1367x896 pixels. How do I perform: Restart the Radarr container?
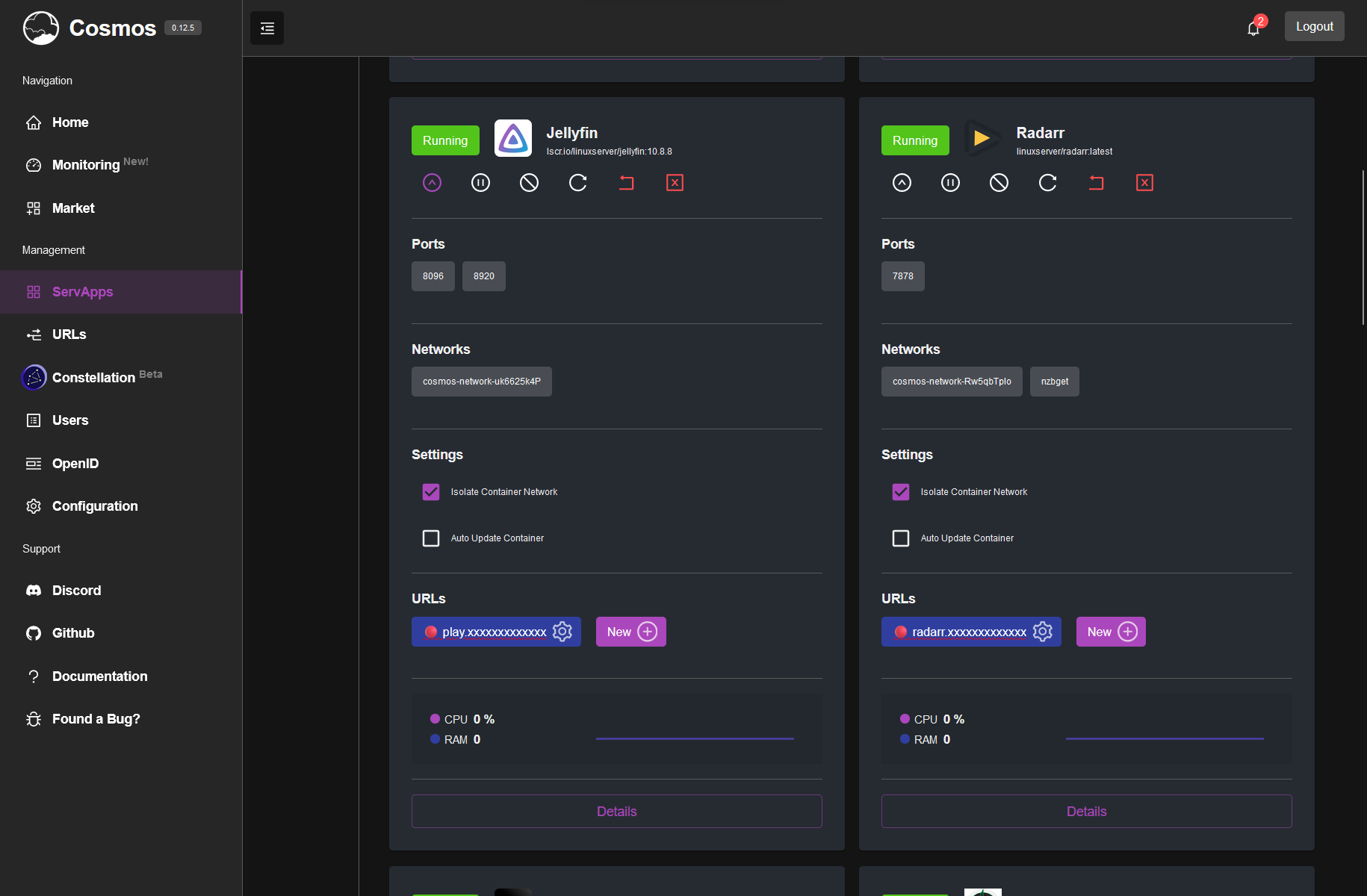(1048, 182)
